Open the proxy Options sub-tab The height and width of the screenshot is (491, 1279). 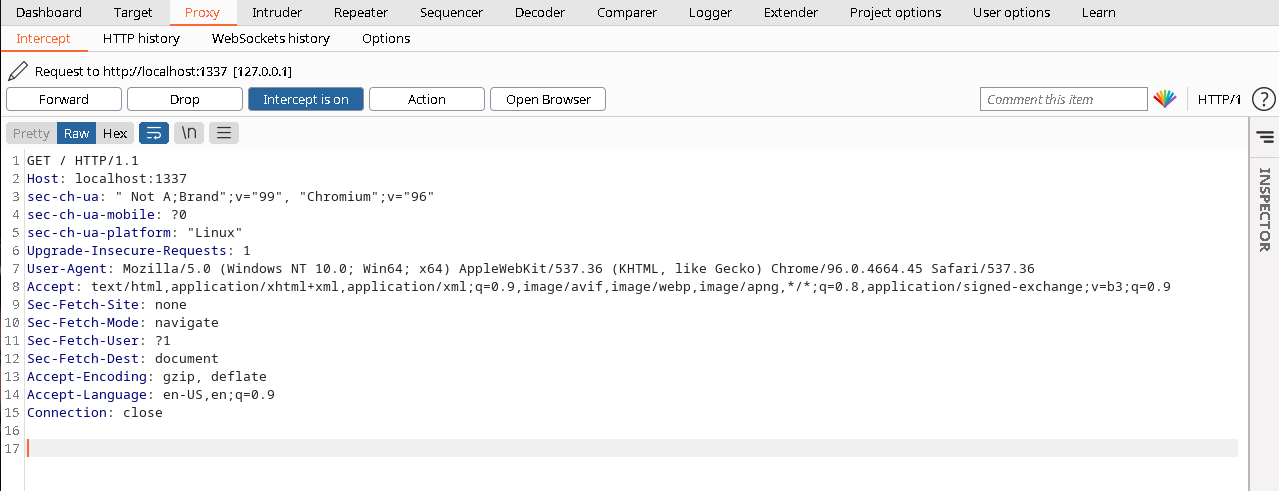[x=386, y=38]
